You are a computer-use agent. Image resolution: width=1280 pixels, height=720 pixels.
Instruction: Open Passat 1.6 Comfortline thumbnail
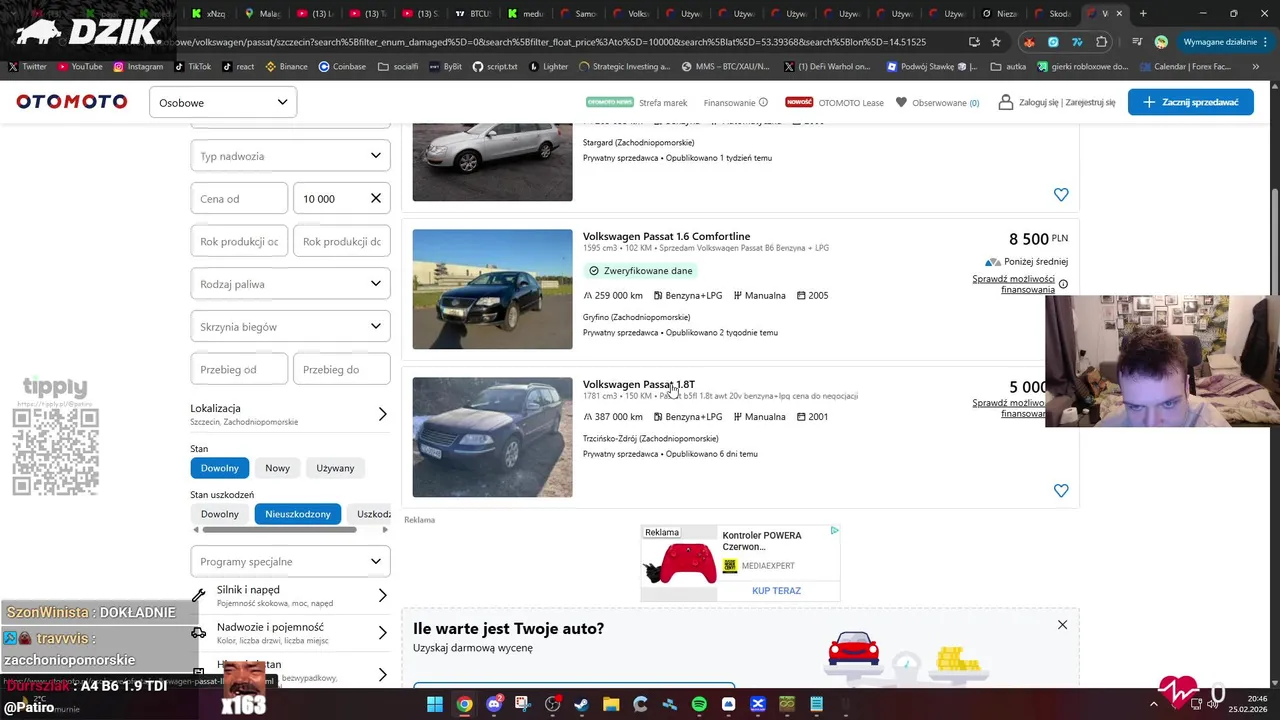492,289
